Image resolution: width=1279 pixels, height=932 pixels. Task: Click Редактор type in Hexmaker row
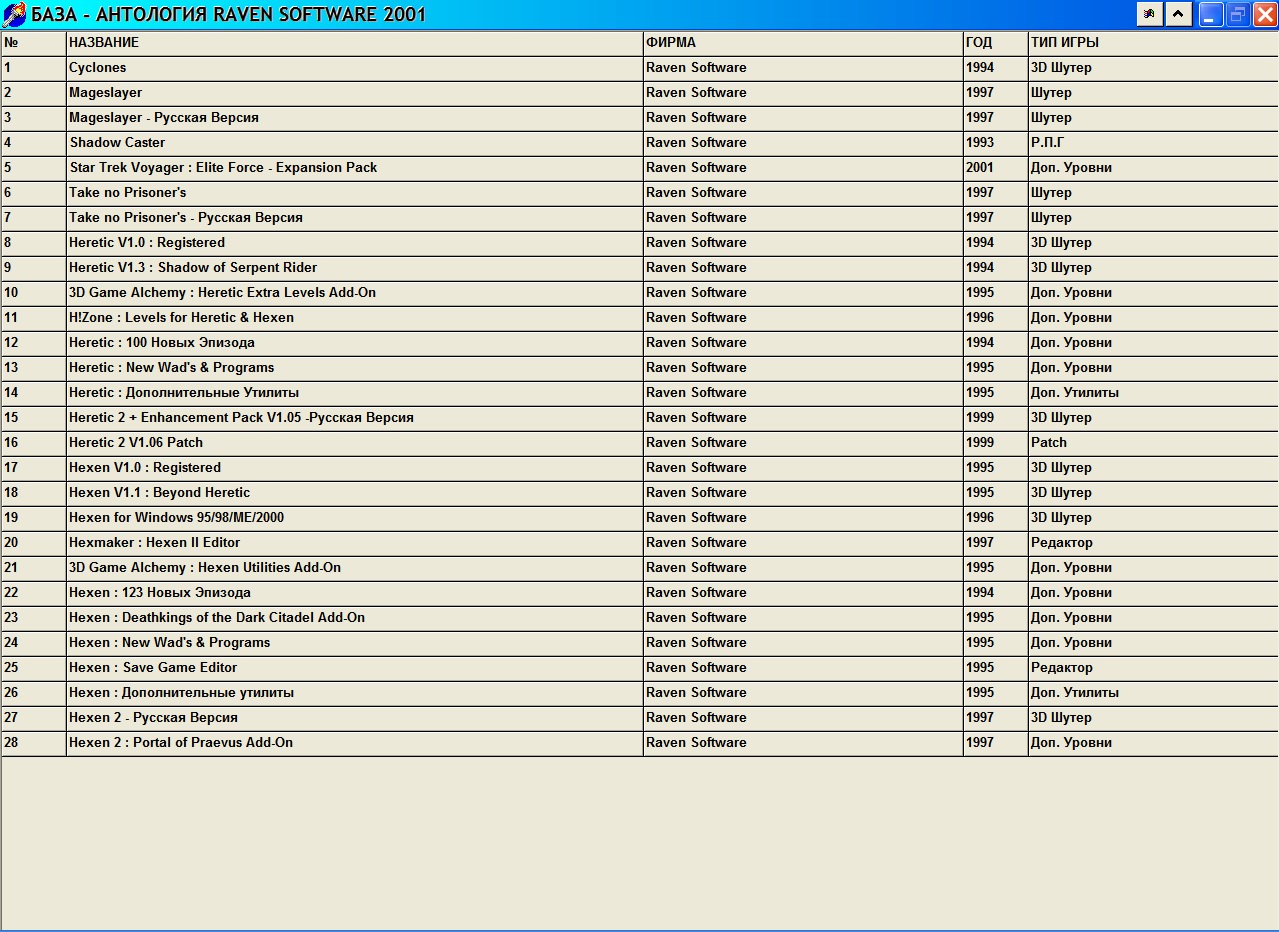pyautogui.click(x=1062, y=543)
